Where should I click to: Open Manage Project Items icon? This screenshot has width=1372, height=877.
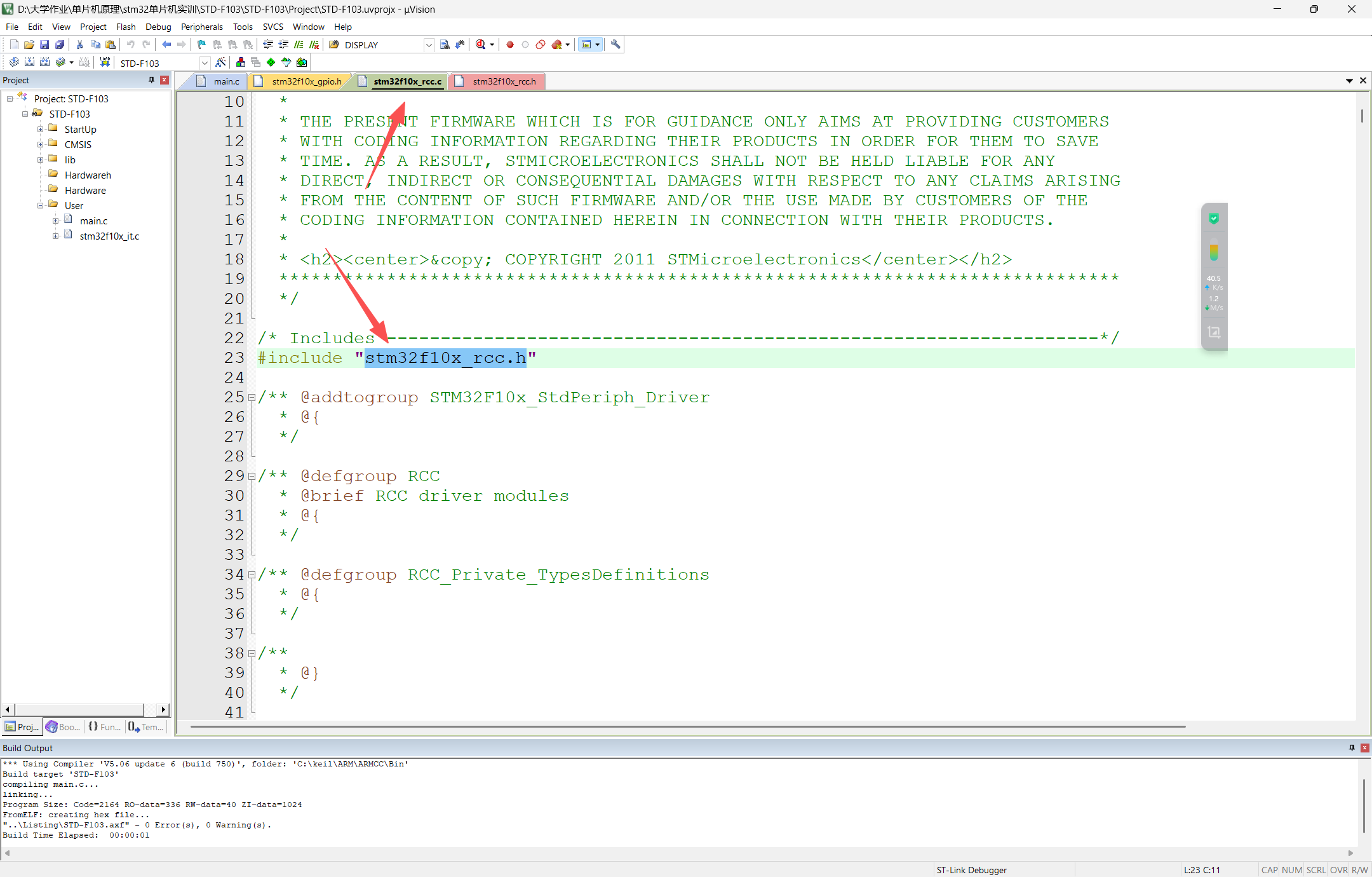tap(241, 62)
